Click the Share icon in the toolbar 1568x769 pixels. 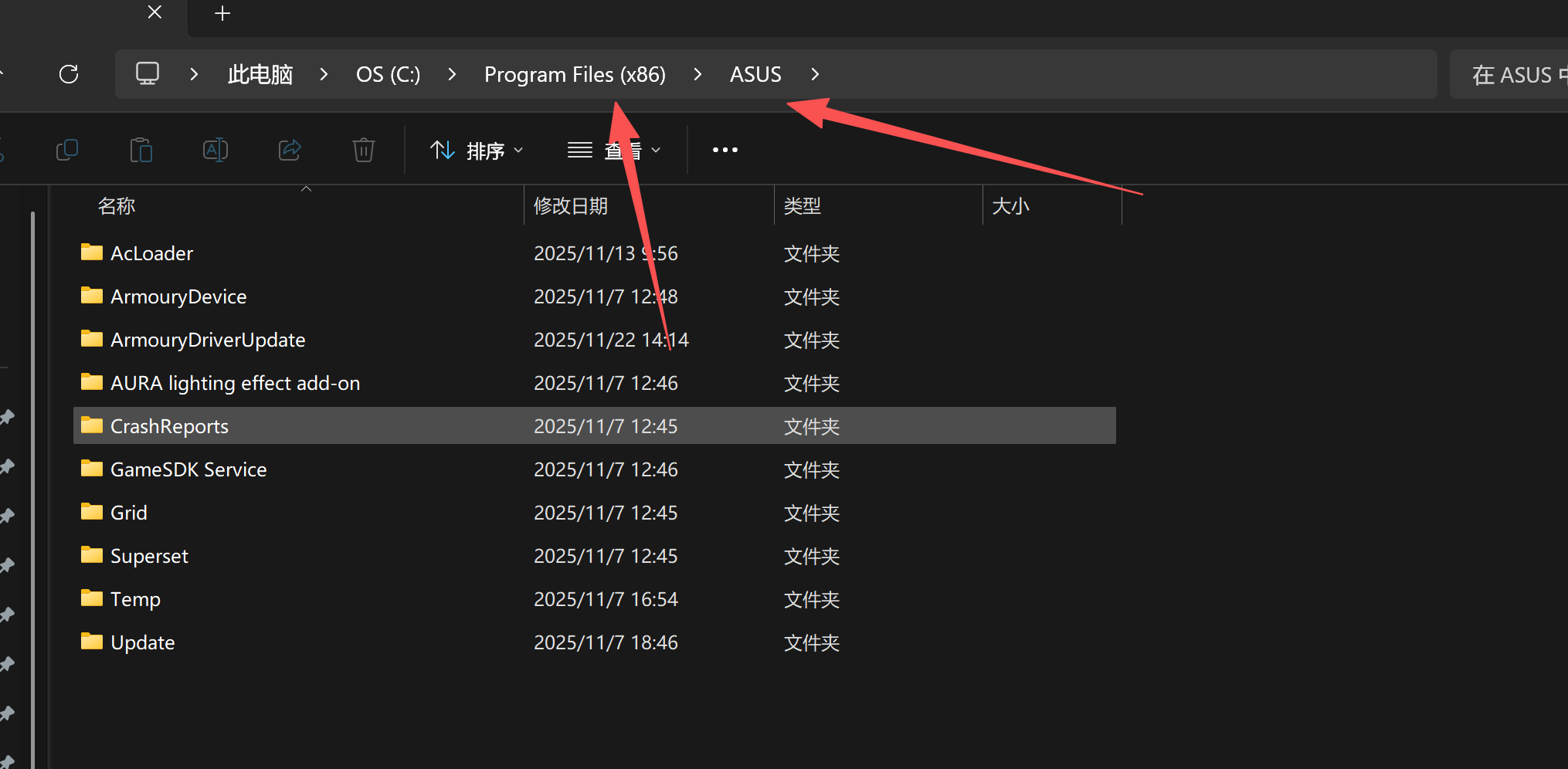(290, 150)
